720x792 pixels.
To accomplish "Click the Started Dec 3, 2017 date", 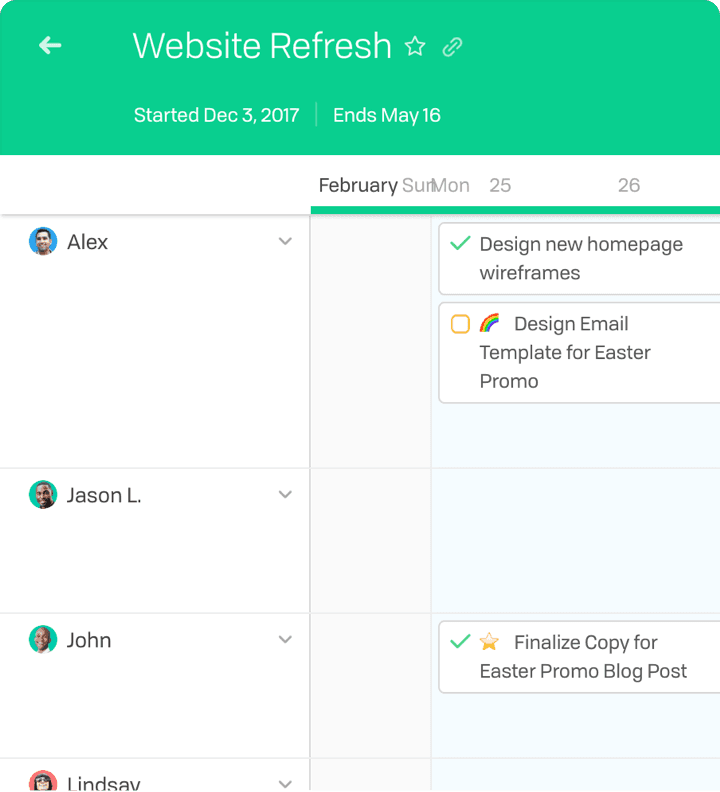I will click(217, 115).
